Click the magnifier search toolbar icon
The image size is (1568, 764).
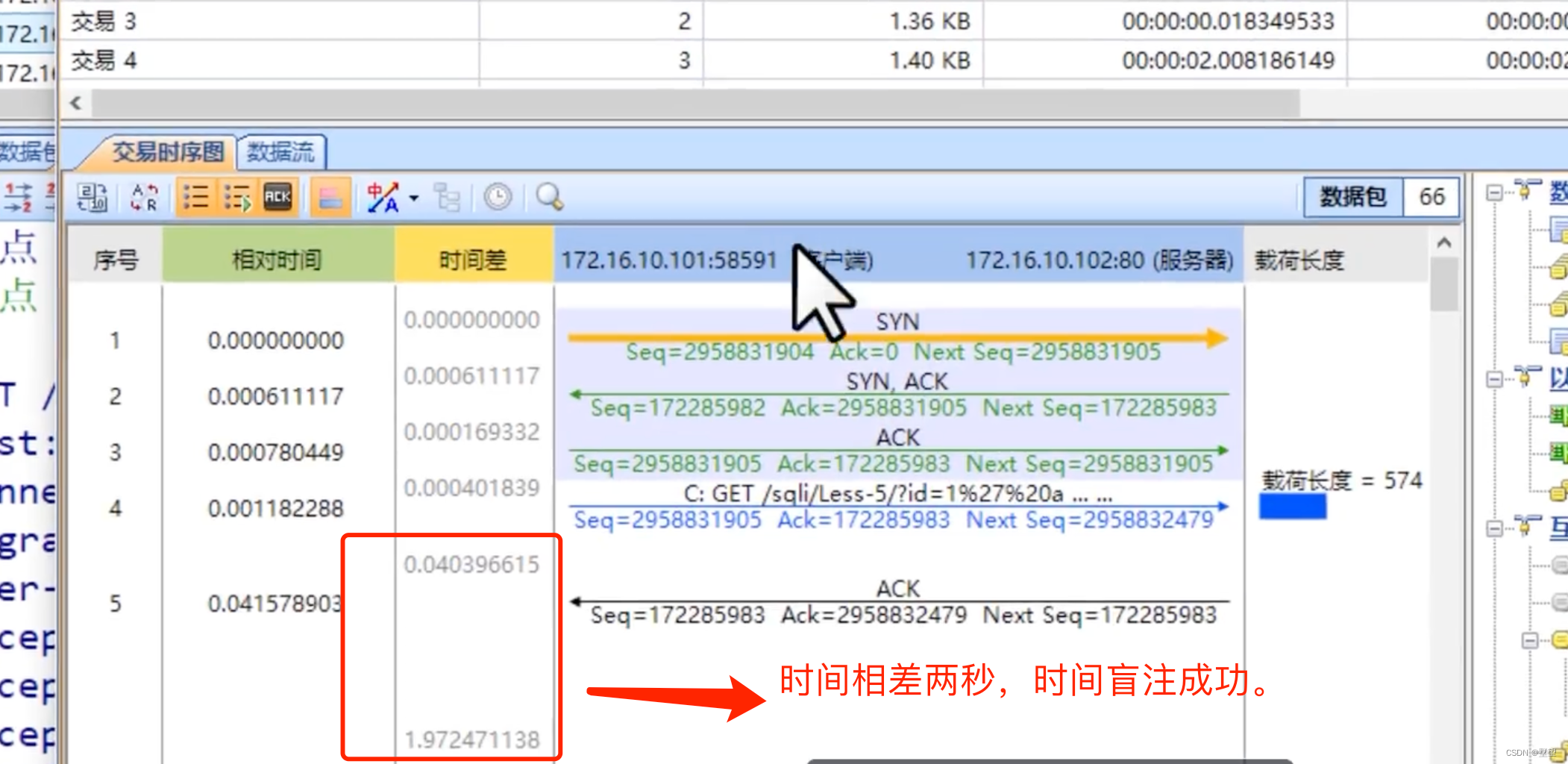pos(550,198)
